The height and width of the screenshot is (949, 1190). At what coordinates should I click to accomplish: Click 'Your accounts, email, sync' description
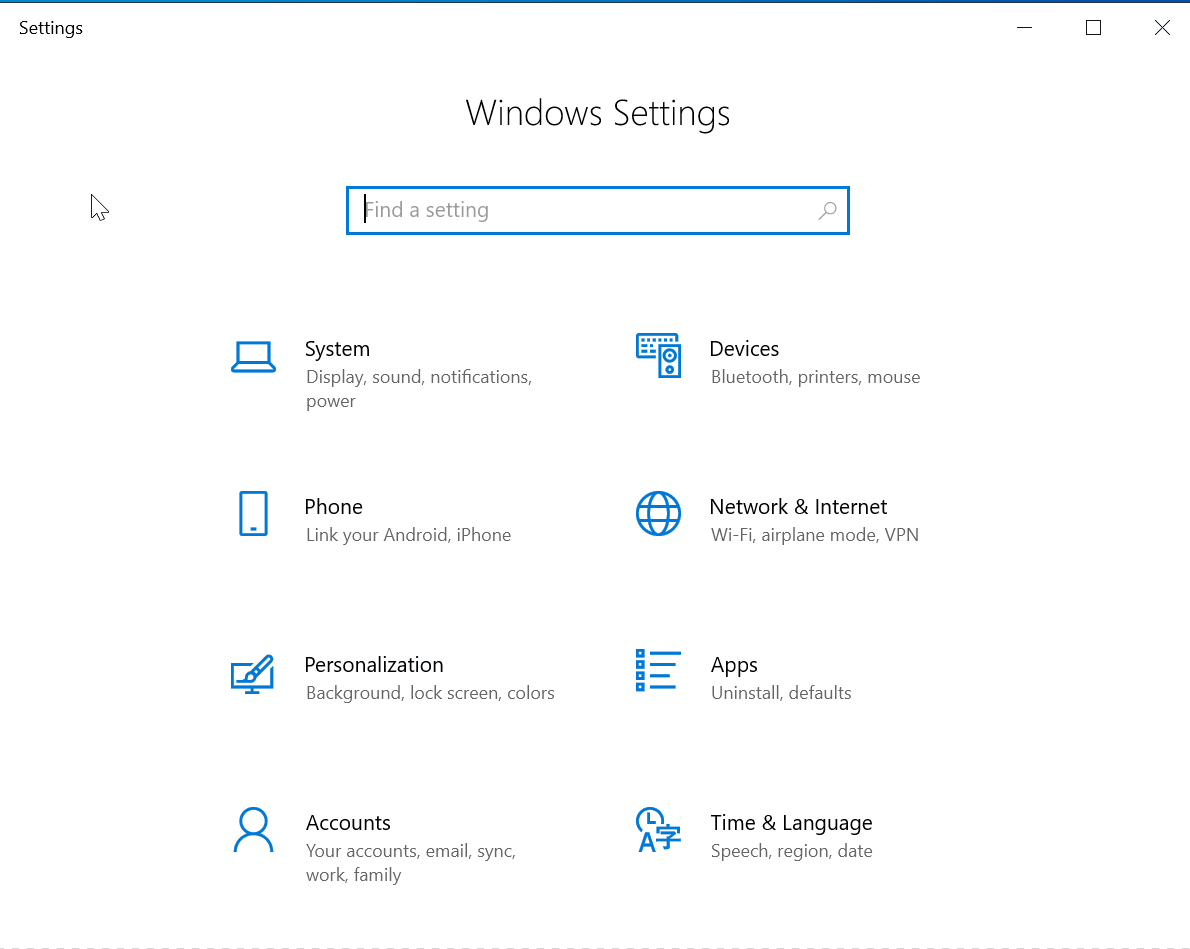(x=411, y=862)
